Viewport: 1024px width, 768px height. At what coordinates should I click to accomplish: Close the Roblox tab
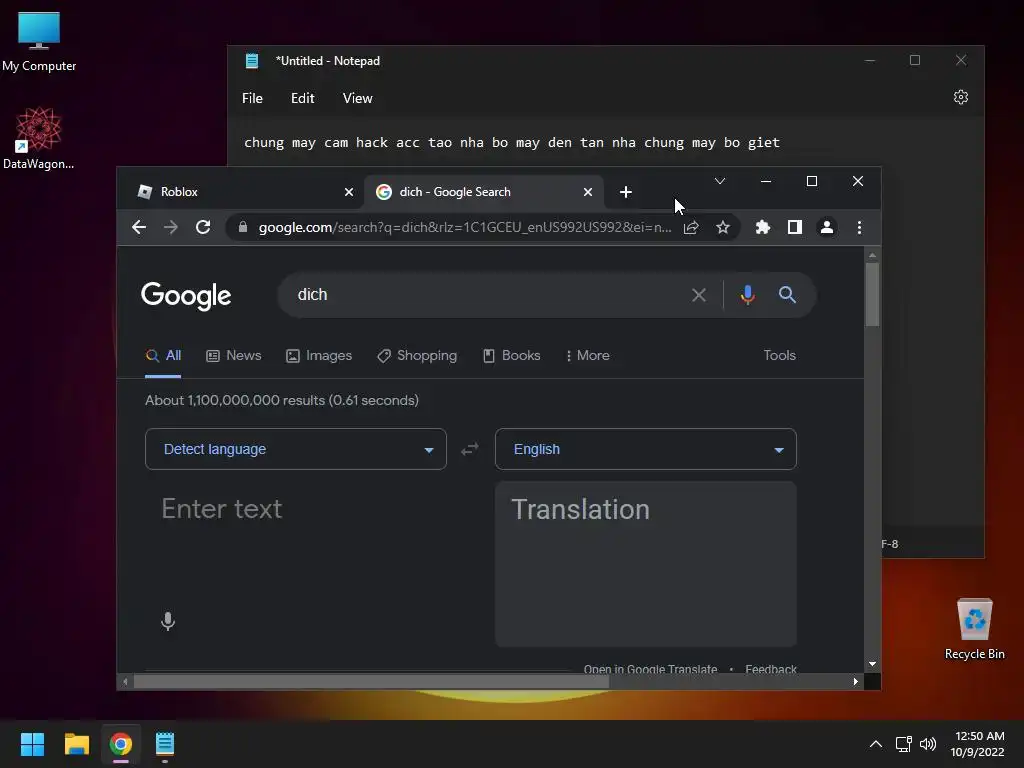click(x=349, y=192)
